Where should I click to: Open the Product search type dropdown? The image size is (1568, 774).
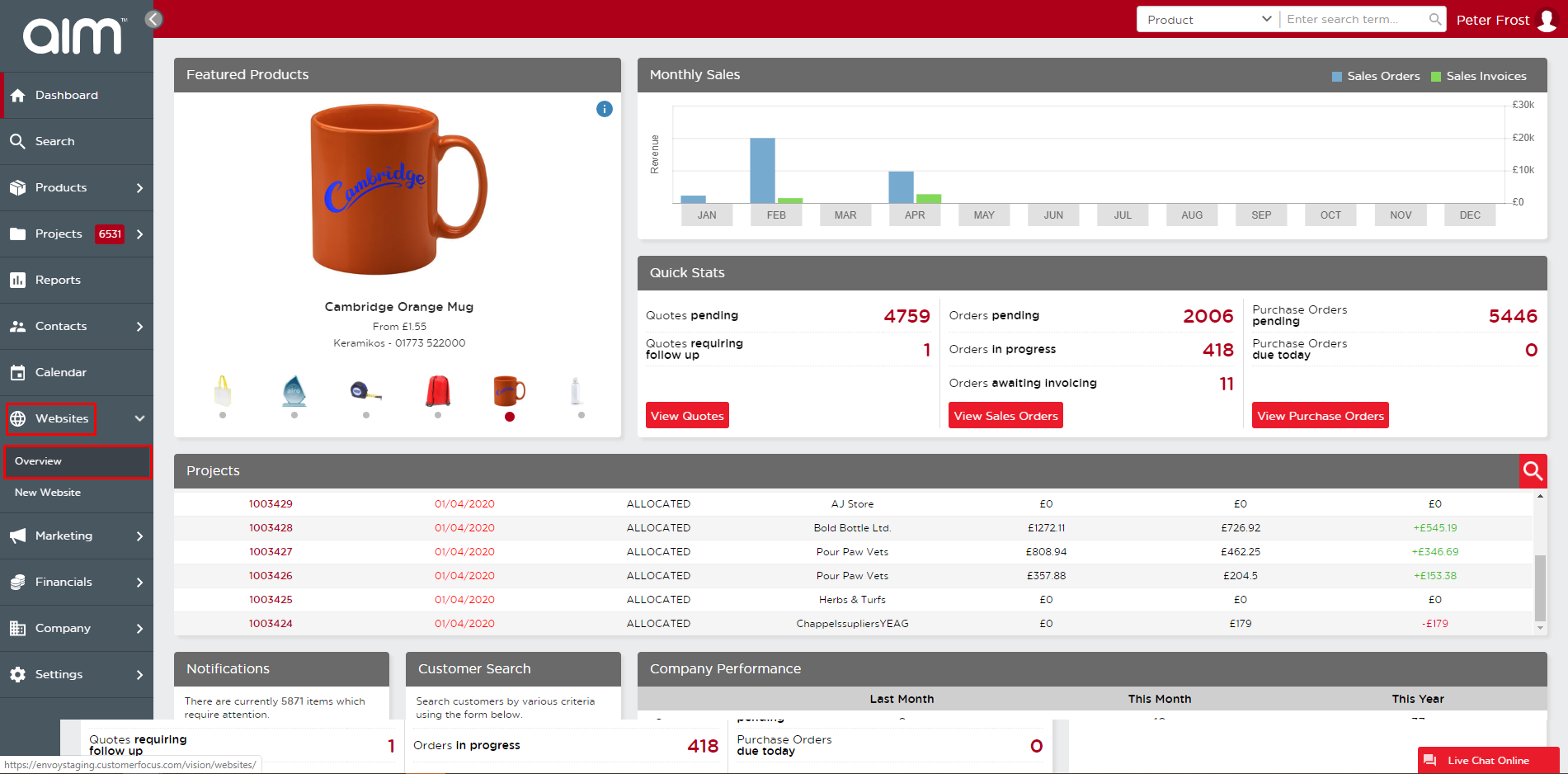coord(1208,19)
